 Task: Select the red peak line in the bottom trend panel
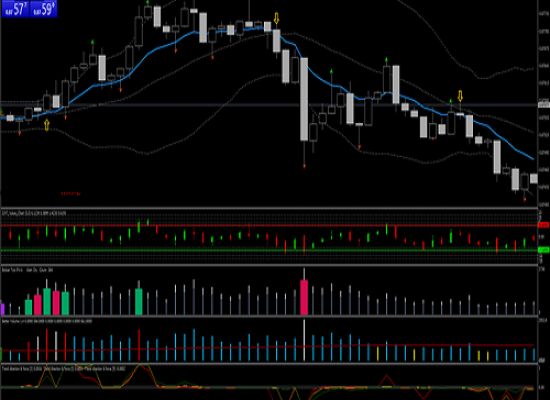387,381
